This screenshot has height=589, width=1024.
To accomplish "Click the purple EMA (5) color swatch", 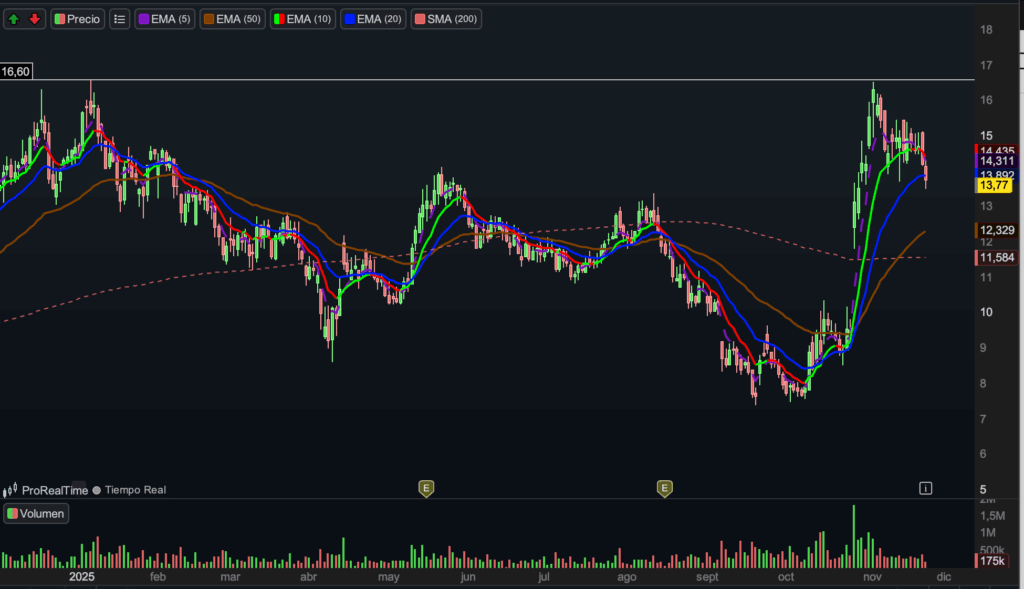I will pyautogui.click(x=143, y=19).
